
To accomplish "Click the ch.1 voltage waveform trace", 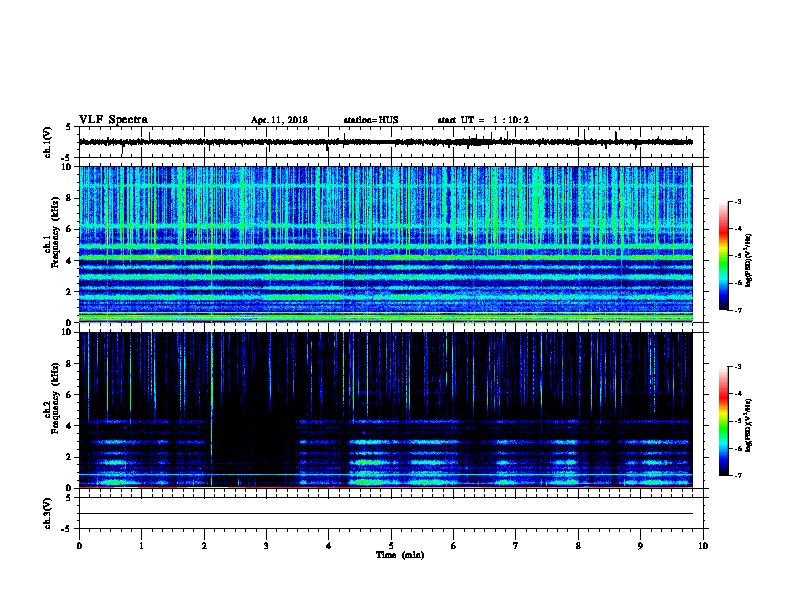I will pyautogui.click(x=386, y=142).
